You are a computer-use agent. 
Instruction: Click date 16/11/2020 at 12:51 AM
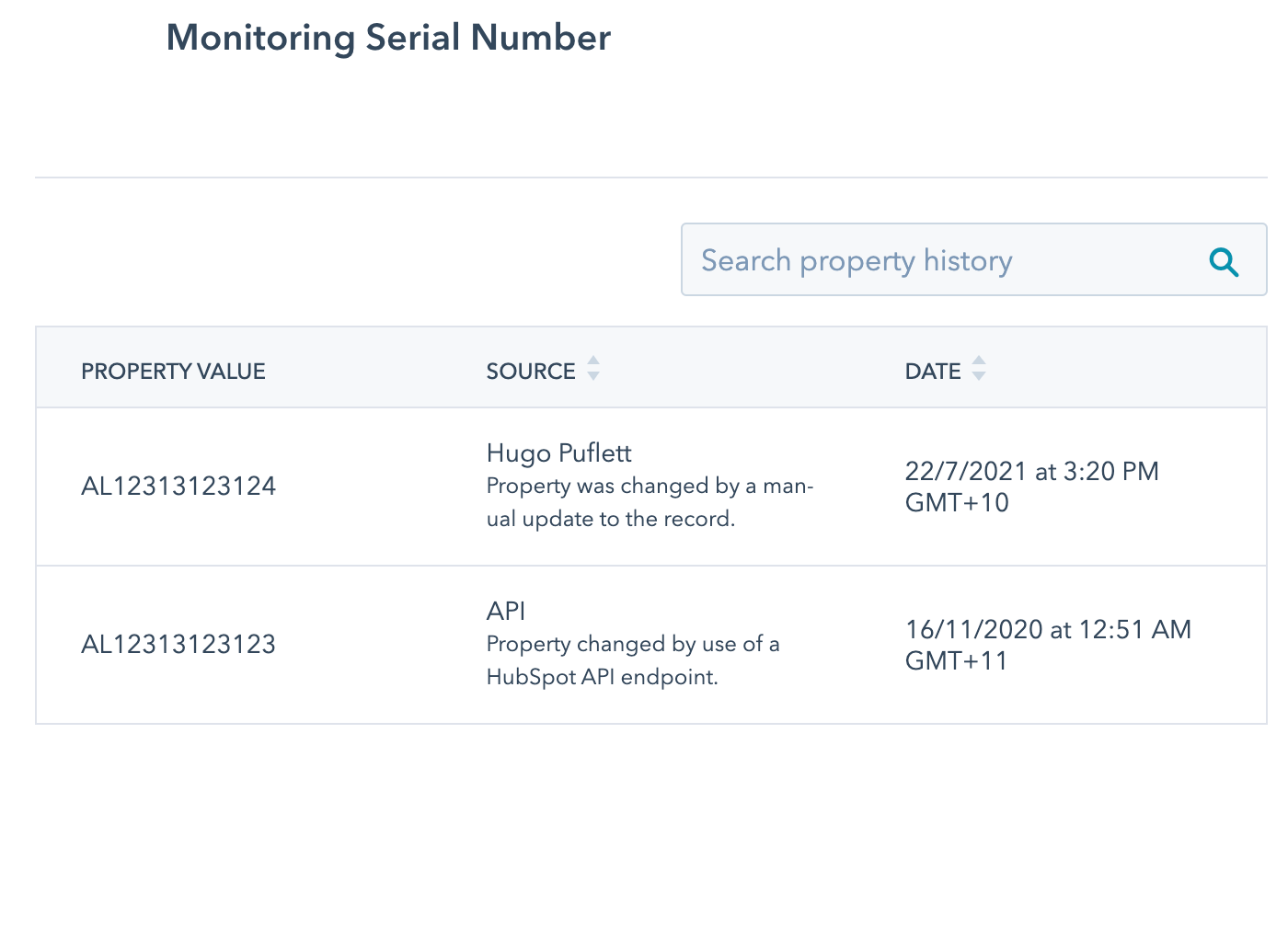click(1048, 645)
